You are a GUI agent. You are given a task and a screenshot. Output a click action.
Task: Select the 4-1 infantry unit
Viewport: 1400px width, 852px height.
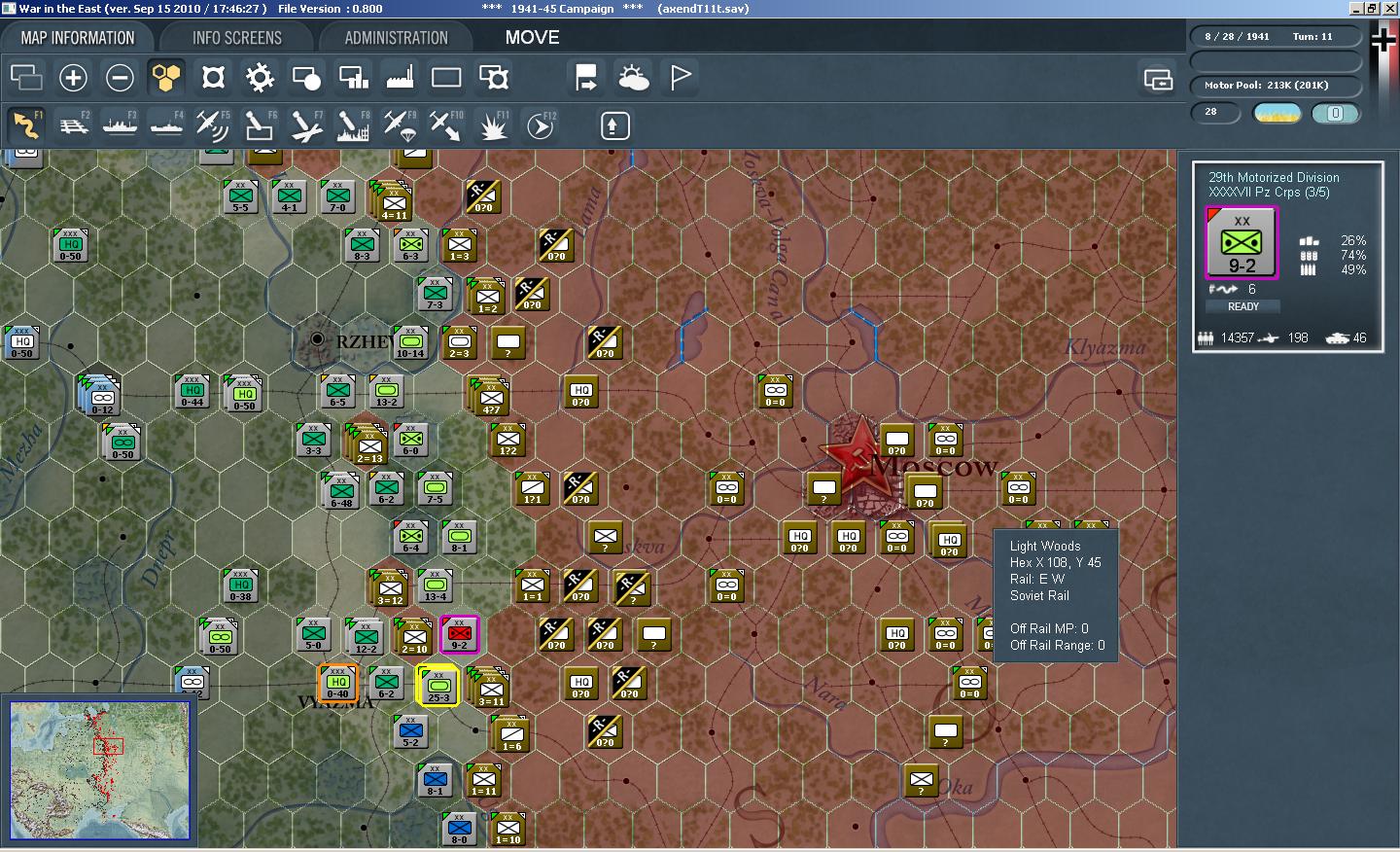tap(289, 196)
